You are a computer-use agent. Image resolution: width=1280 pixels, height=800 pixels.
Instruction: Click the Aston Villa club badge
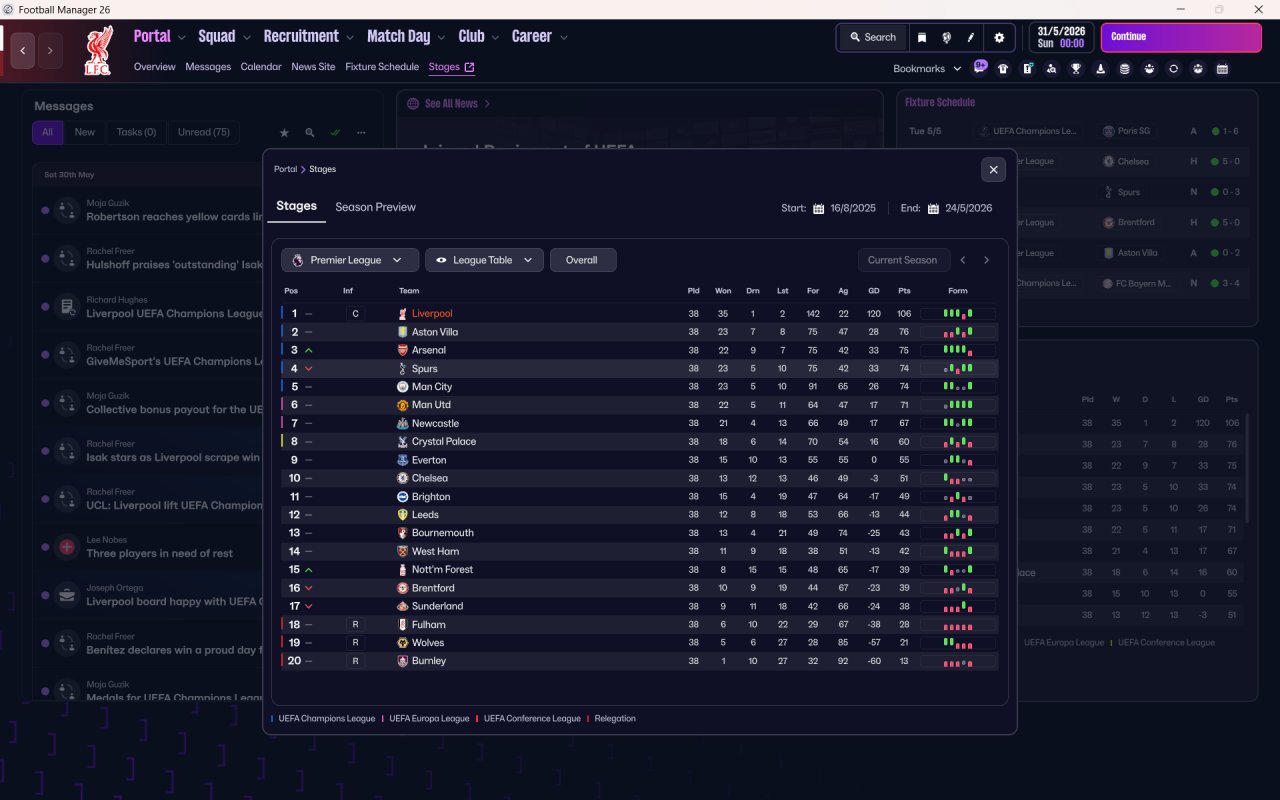tap(402, 332)
